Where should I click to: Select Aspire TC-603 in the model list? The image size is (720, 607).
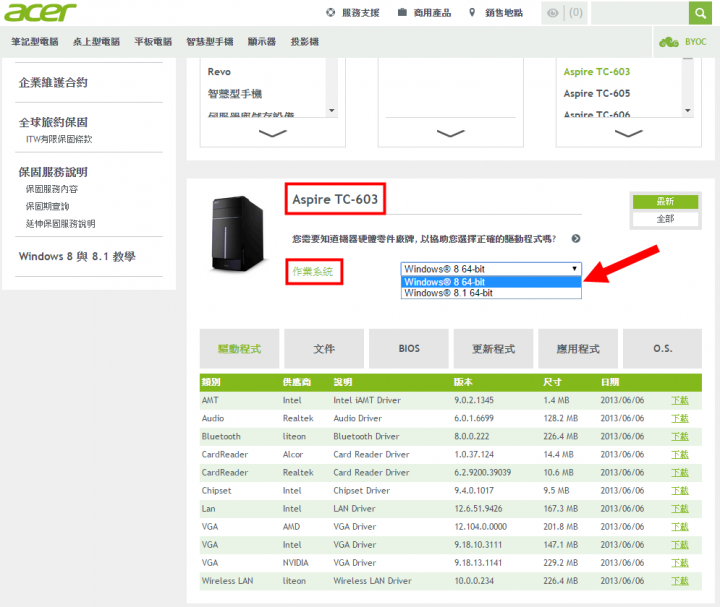(596, 72)
